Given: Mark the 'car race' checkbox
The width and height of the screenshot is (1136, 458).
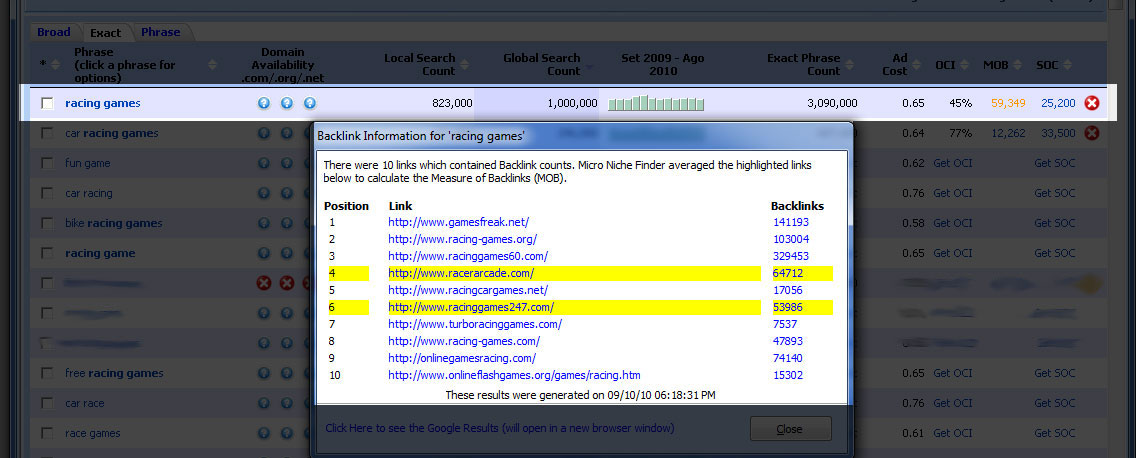Looking at the screenshot, I should coord(47,403).
